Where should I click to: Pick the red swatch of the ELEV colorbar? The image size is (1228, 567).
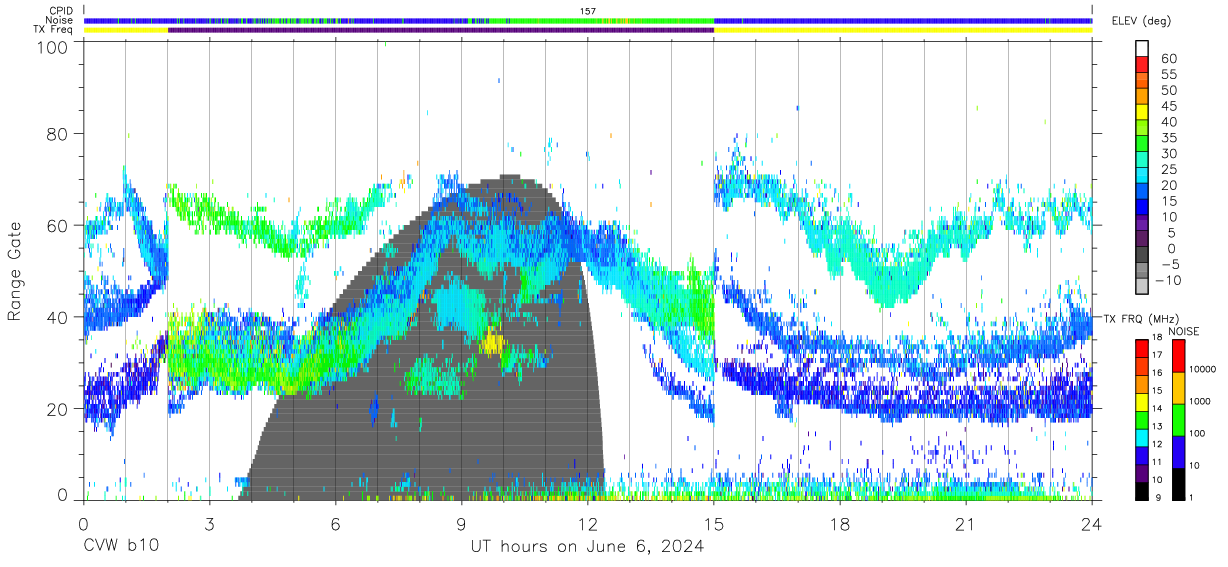(1142, 65)
